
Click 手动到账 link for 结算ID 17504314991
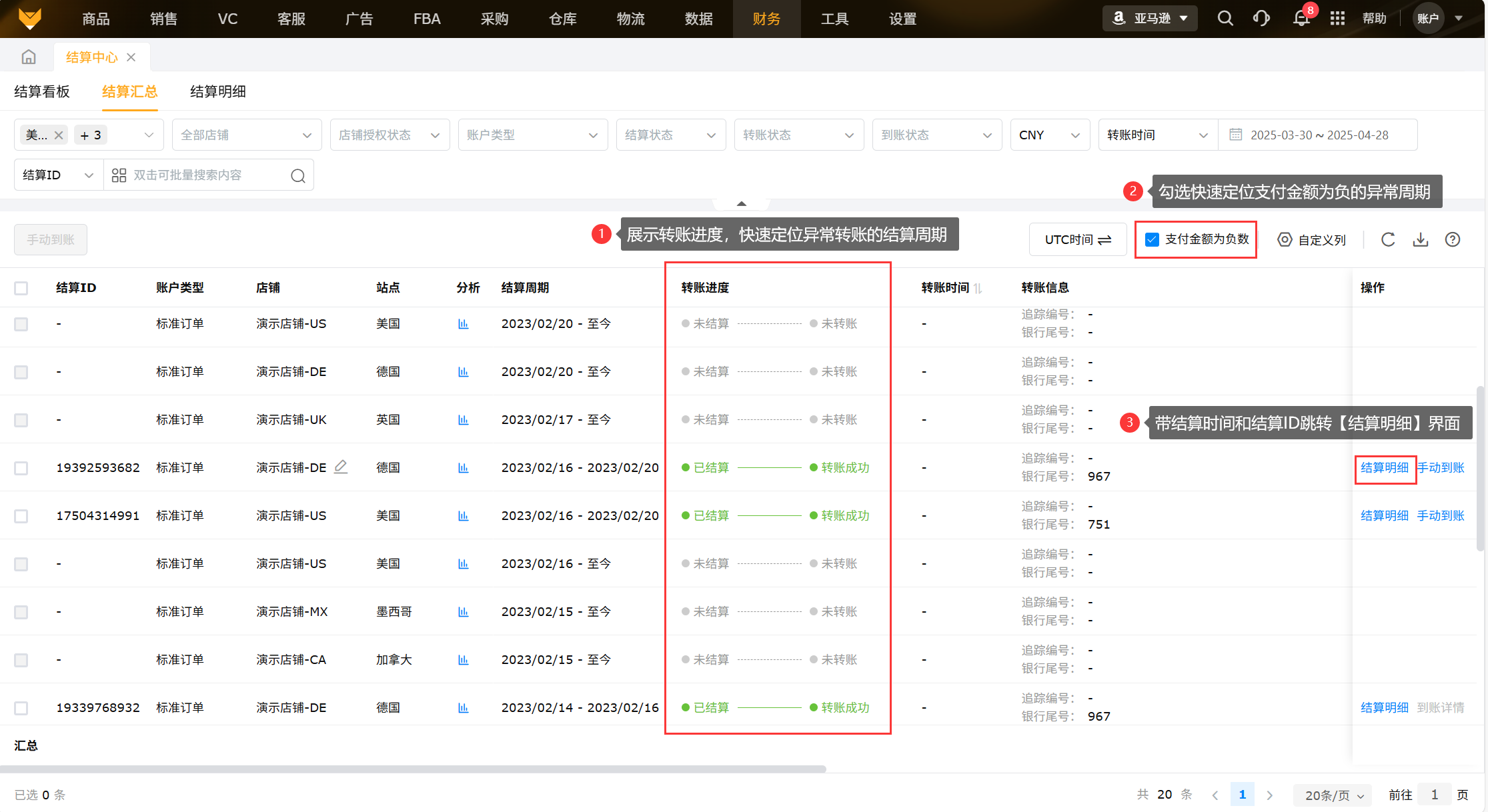1441,515
